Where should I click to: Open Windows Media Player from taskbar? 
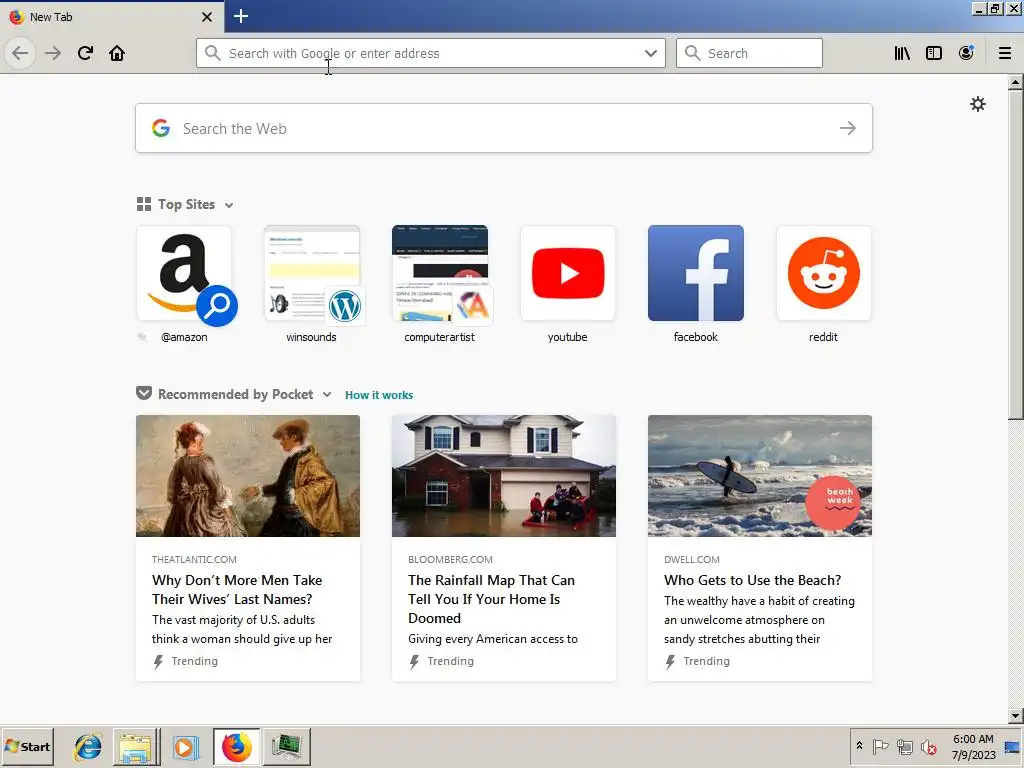point(185,746)
